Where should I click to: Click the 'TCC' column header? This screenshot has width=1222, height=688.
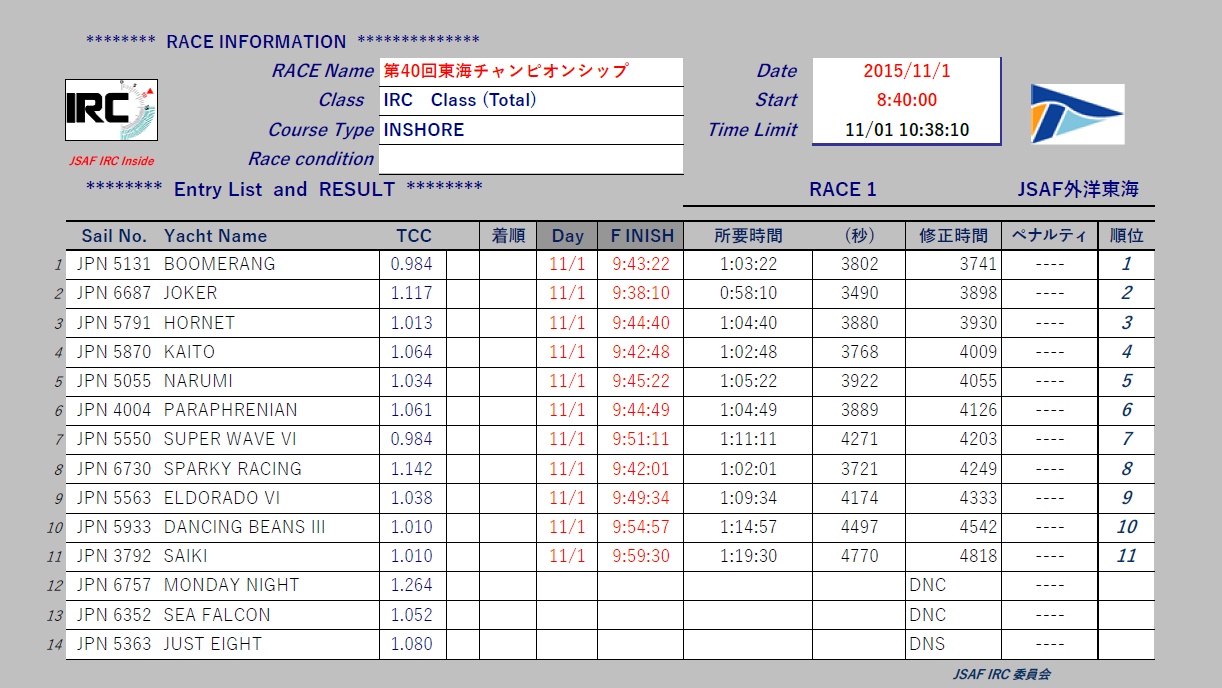(x=413, y=236)
